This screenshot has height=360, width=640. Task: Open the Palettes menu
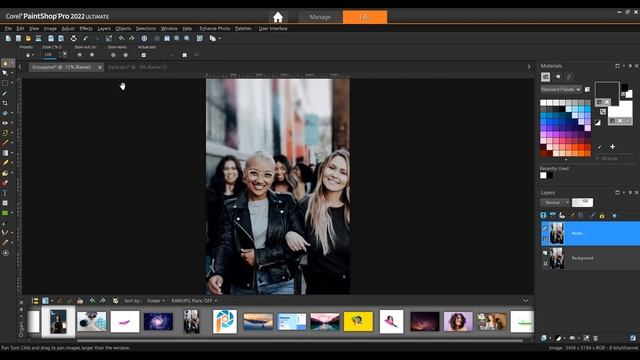pyautogui.click(x=243, y=29)
